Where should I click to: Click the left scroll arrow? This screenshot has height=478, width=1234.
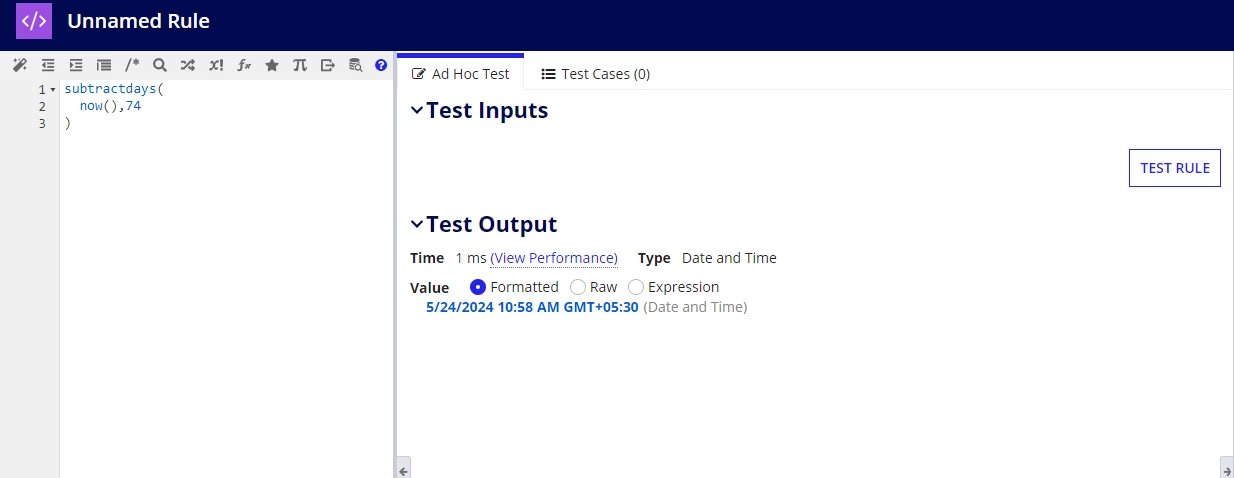click(x=404, y=468)
